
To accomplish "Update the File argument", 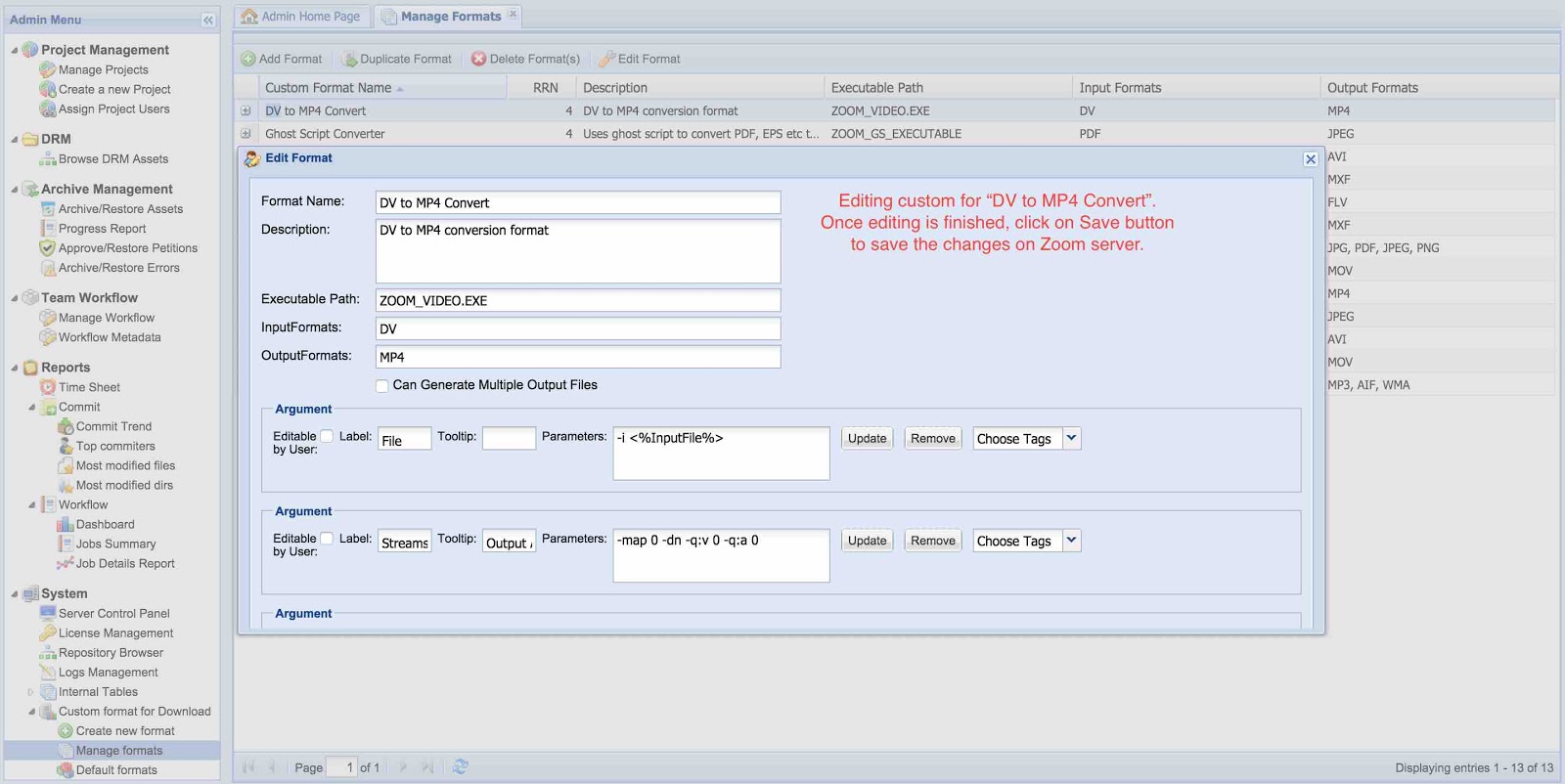I will pyautogui.click(x=867, y=438).
